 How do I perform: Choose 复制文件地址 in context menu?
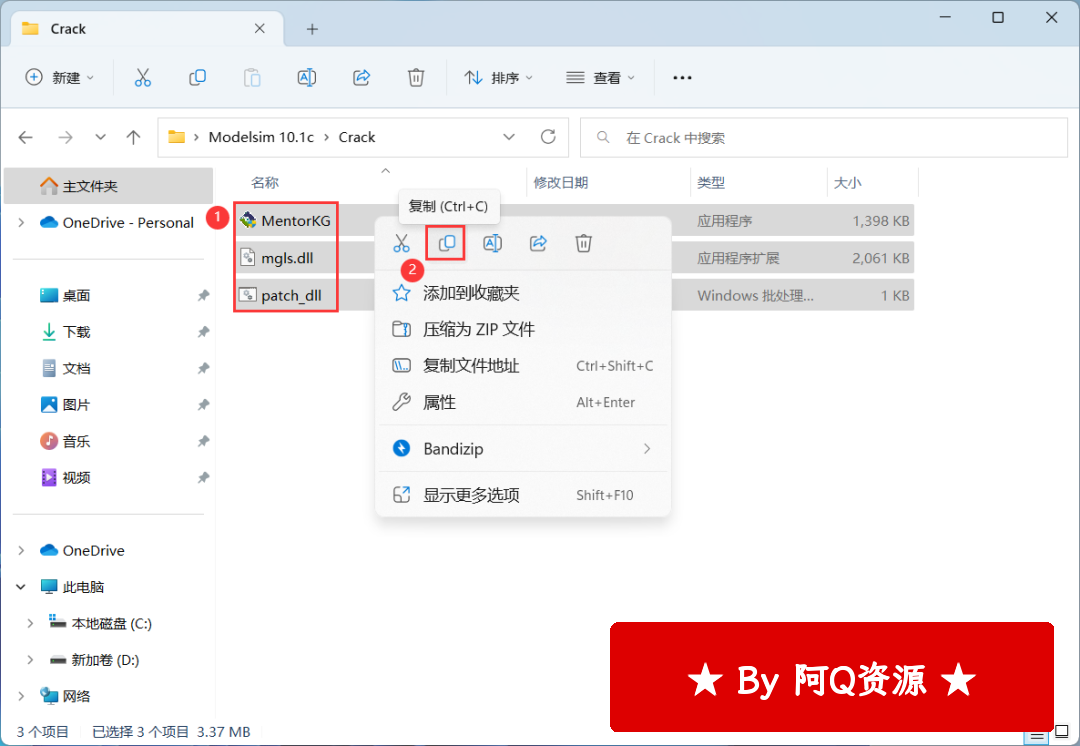coord(523,366)
